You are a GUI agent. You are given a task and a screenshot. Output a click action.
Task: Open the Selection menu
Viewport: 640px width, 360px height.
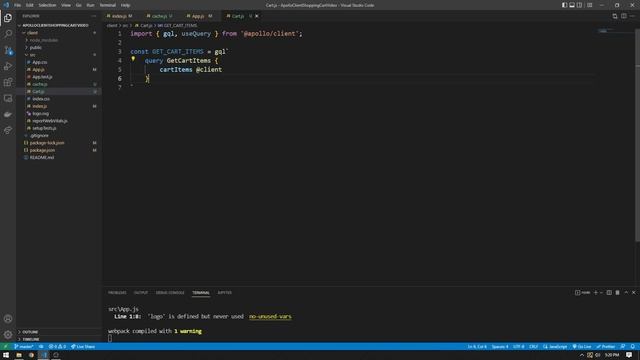47,5
